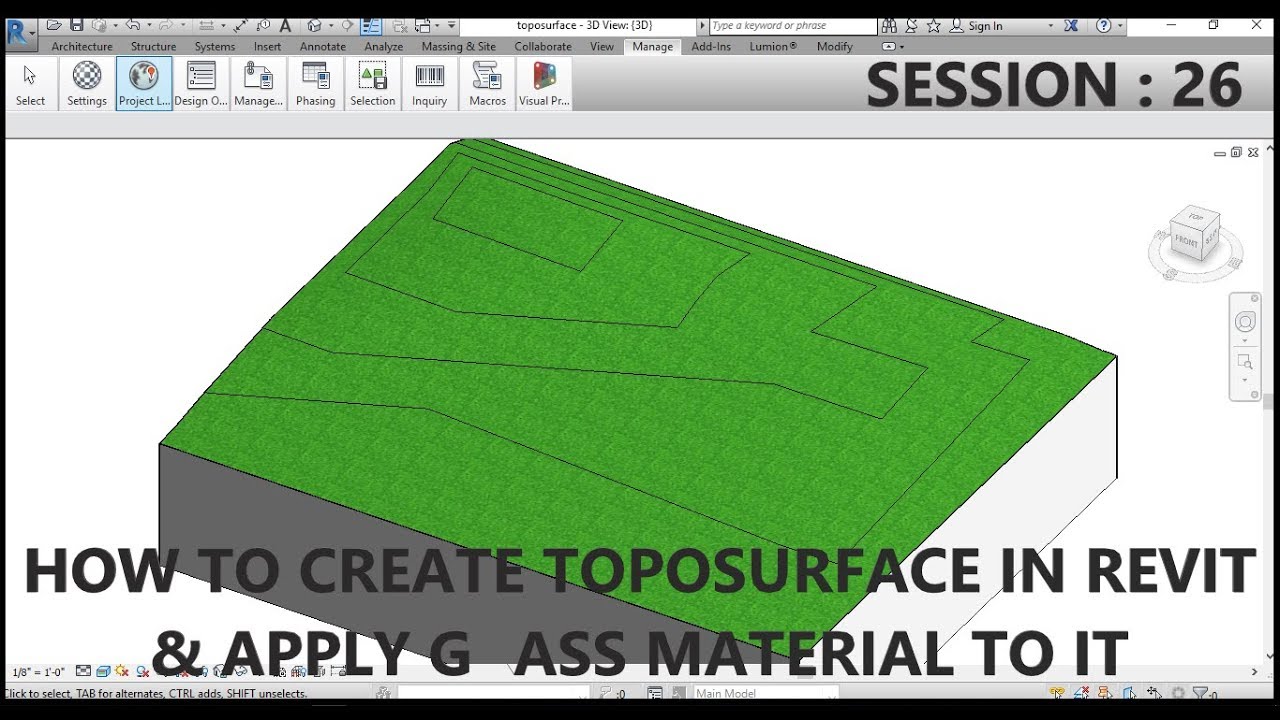Screen dimensions: 1280x720
Task: Open the Phasing panel
Action: [316, 83]
